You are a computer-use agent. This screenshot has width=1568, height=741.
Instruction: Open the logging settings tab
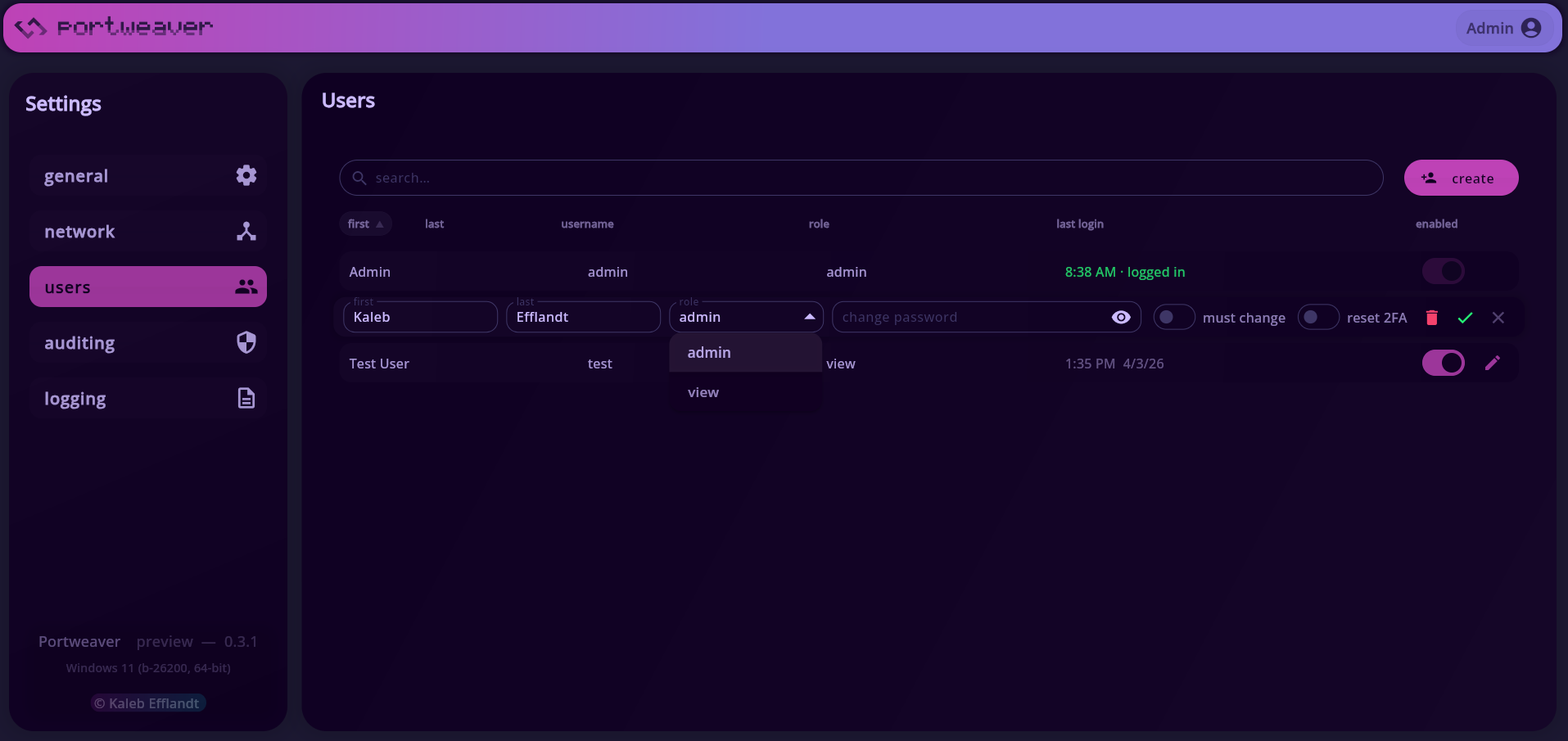pos(148,398)
